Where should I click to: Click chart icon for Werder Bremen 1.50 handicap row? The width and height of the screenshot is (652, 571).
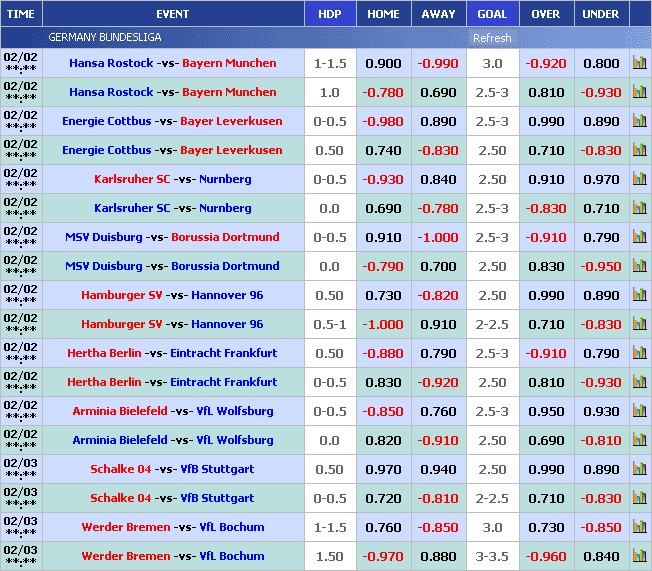(x=639, y=556)
